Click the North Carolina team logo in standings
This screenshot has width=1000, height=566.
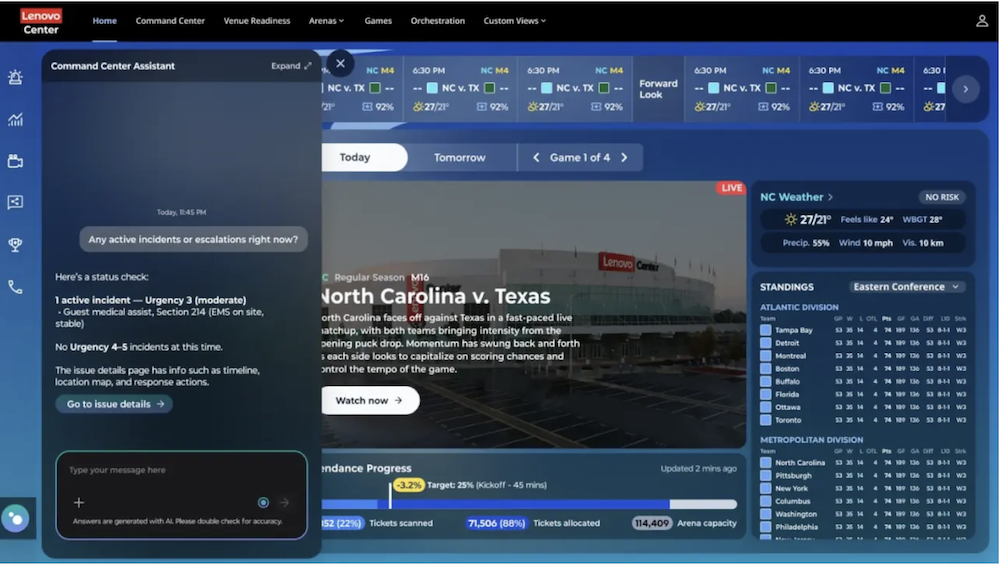pyautogui.click(x=765, y=463)
